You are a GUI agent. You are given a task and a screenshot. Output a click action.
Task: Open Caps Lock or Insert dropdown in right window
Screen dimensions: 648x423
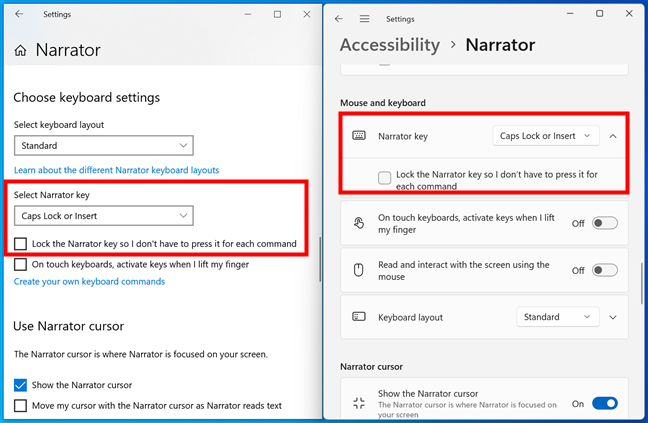pyautogui.click(x=546, y=136)
